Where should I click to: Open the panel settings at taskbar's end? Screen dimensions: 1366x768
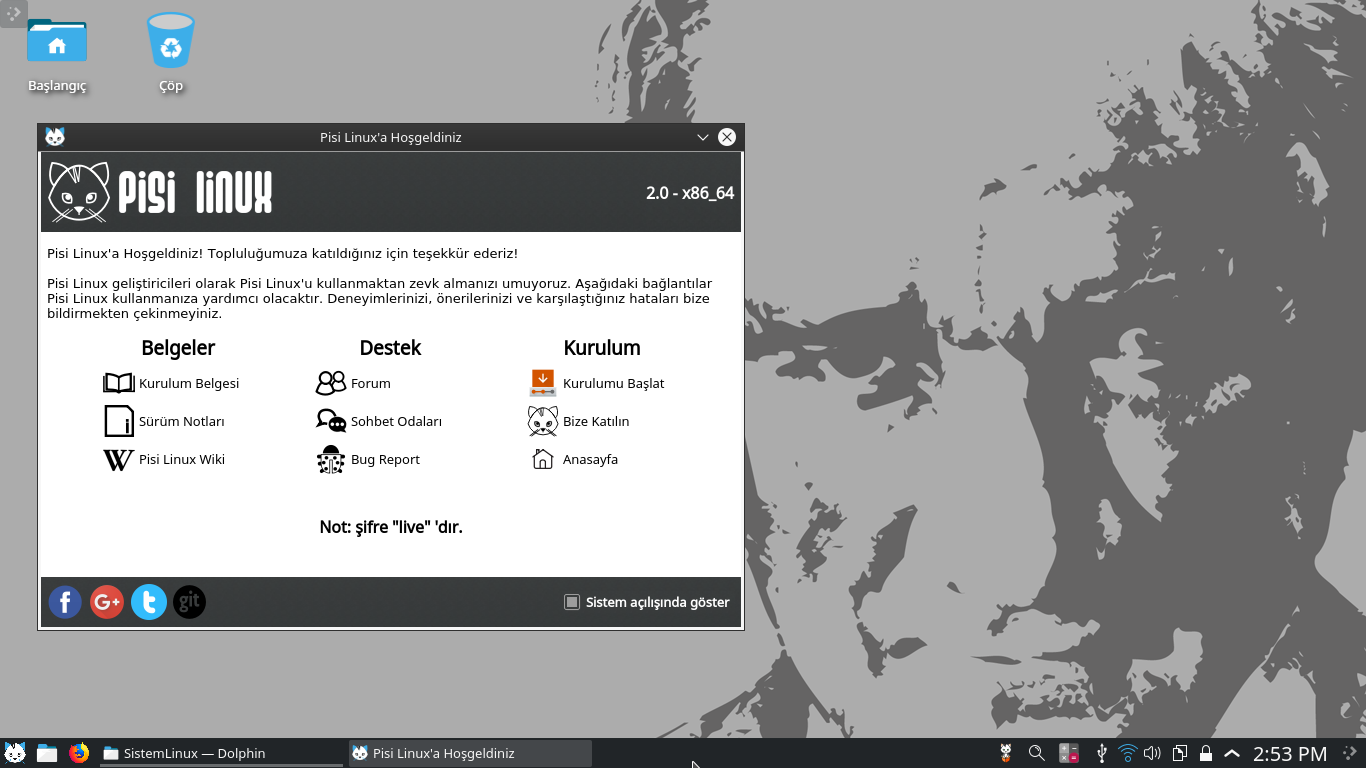click(1350, 753)
